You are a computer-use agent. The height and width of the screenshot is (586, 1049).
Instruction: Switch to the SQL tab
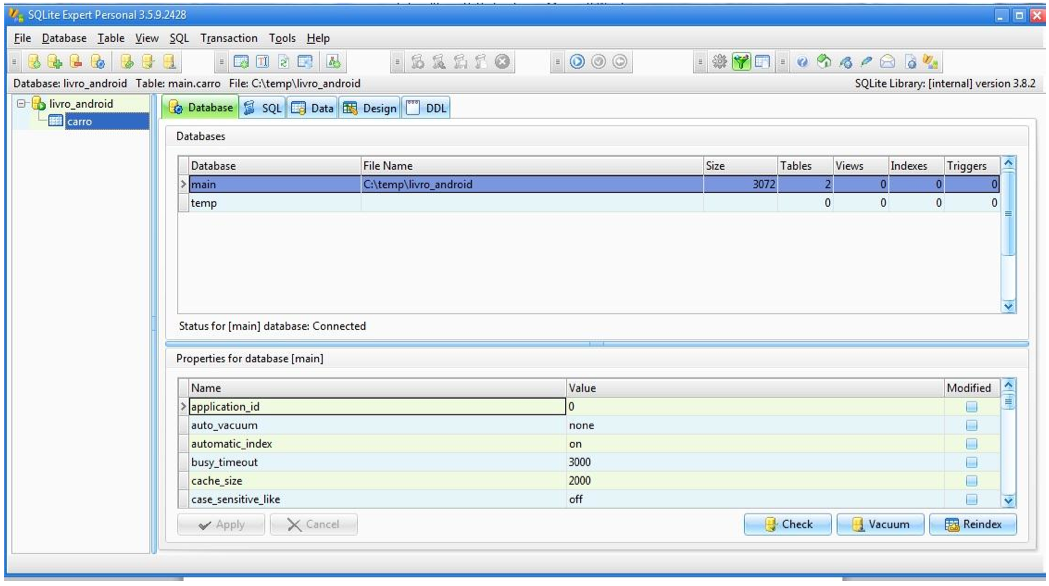pos(263,108)
